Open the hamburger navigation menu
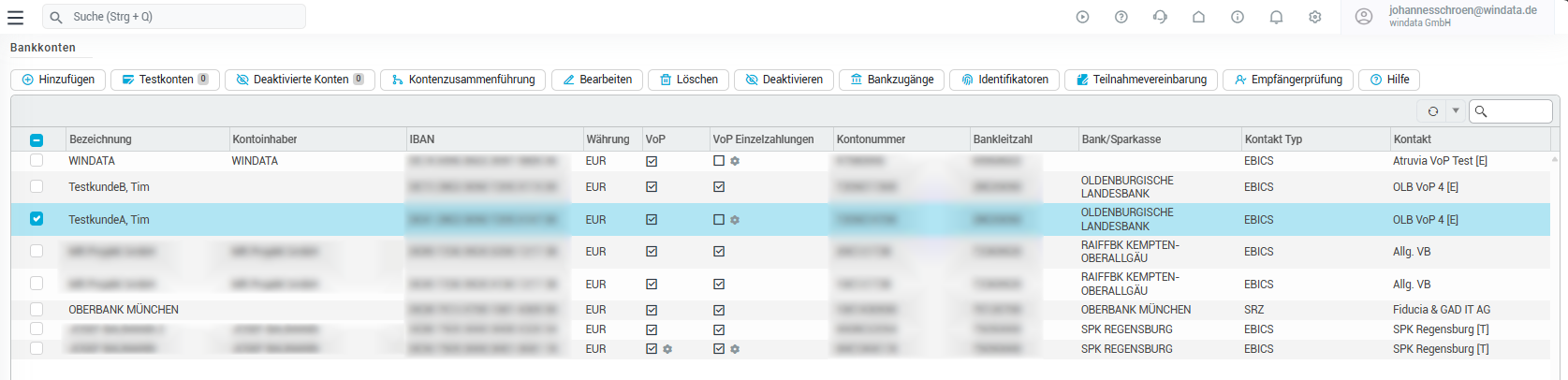The width and height of the screenshot is (1568, 380). pyautogui.click(x=15, y=17)
